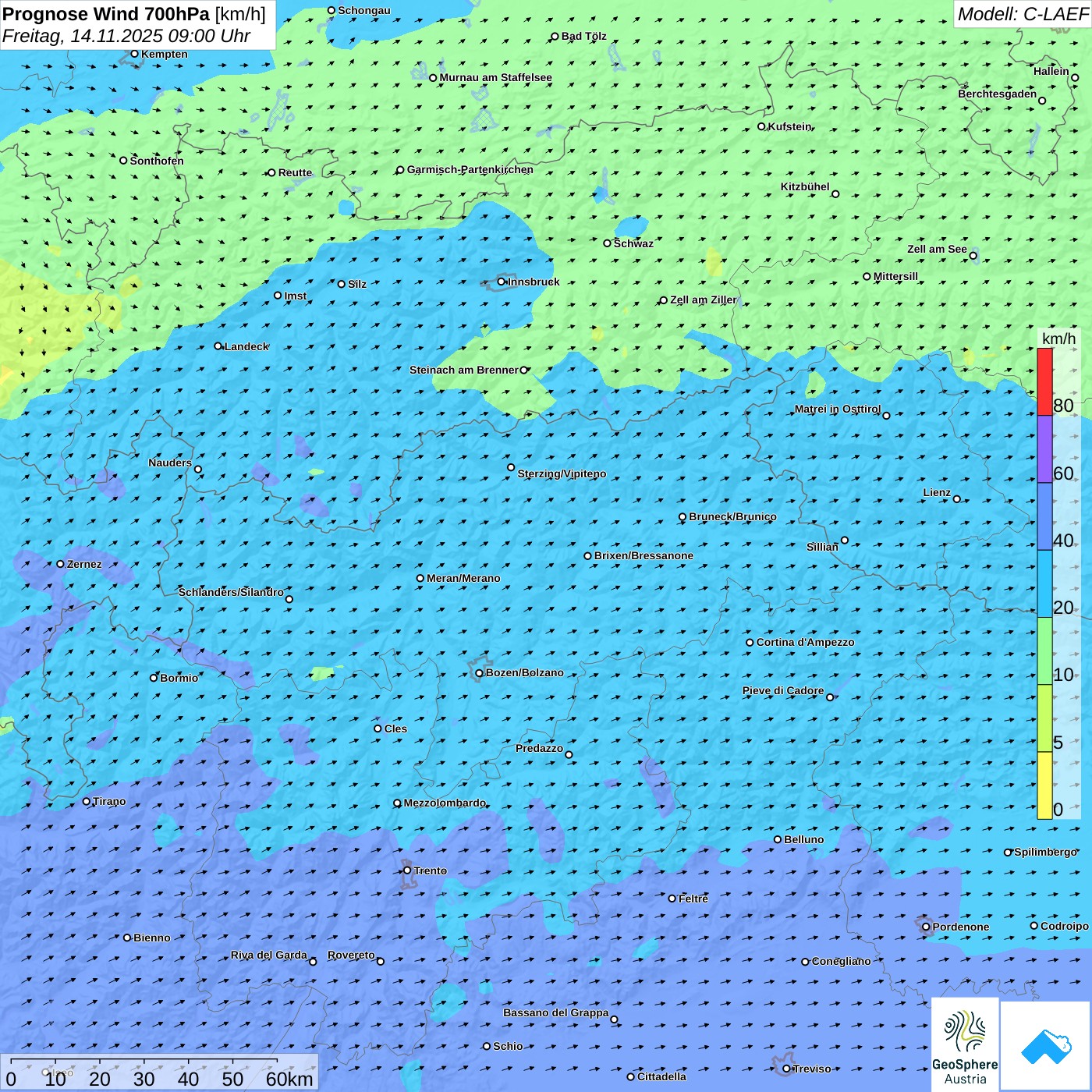The height and width of the screenshot is (1092, 1092).
Task: Click the Cles label
Action: point(395,729)
